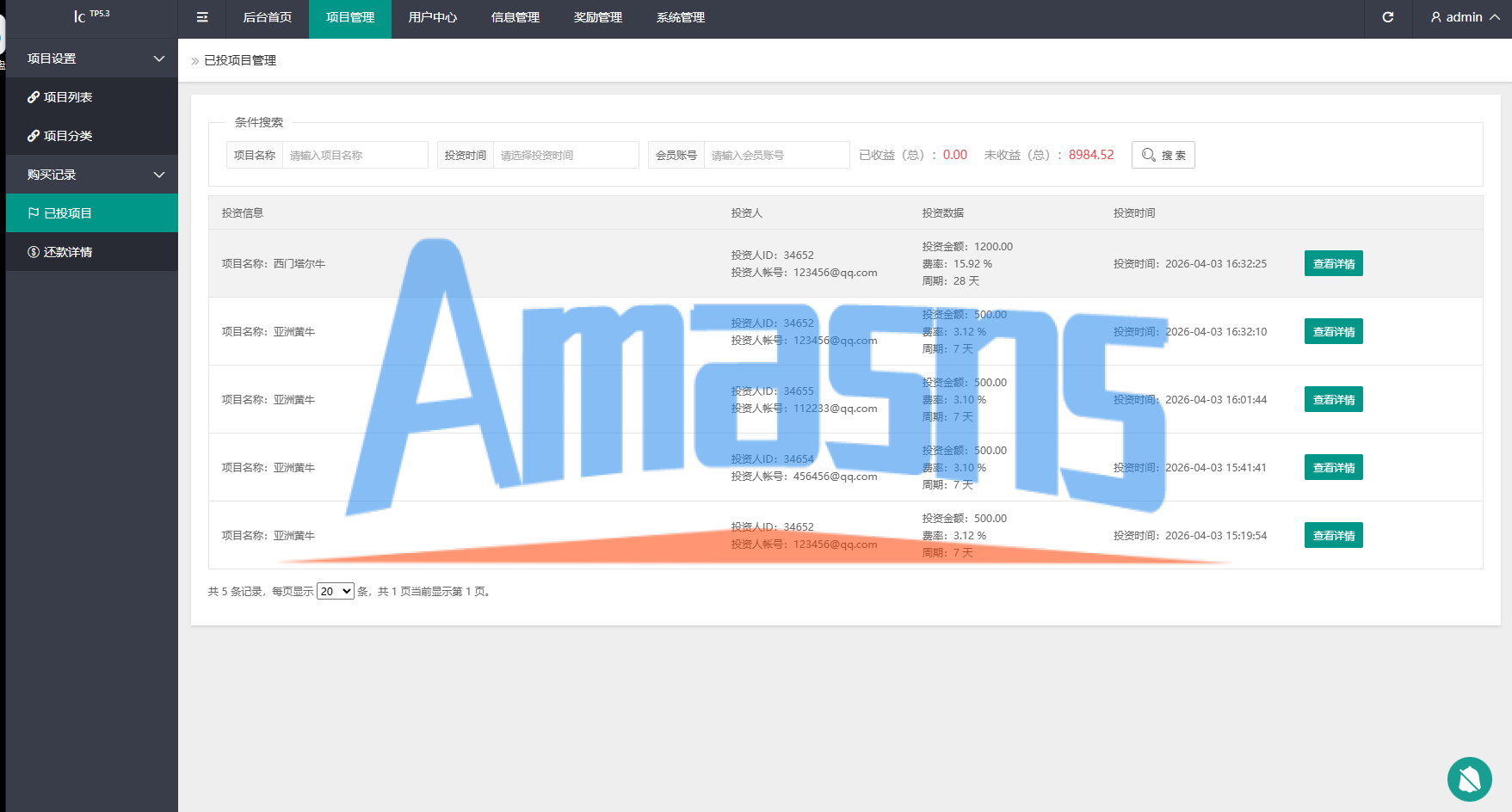Open the 奖励管理 top menu
Image resolution: width=1512 pixels, height=812 pixels.
click(598, 17)
